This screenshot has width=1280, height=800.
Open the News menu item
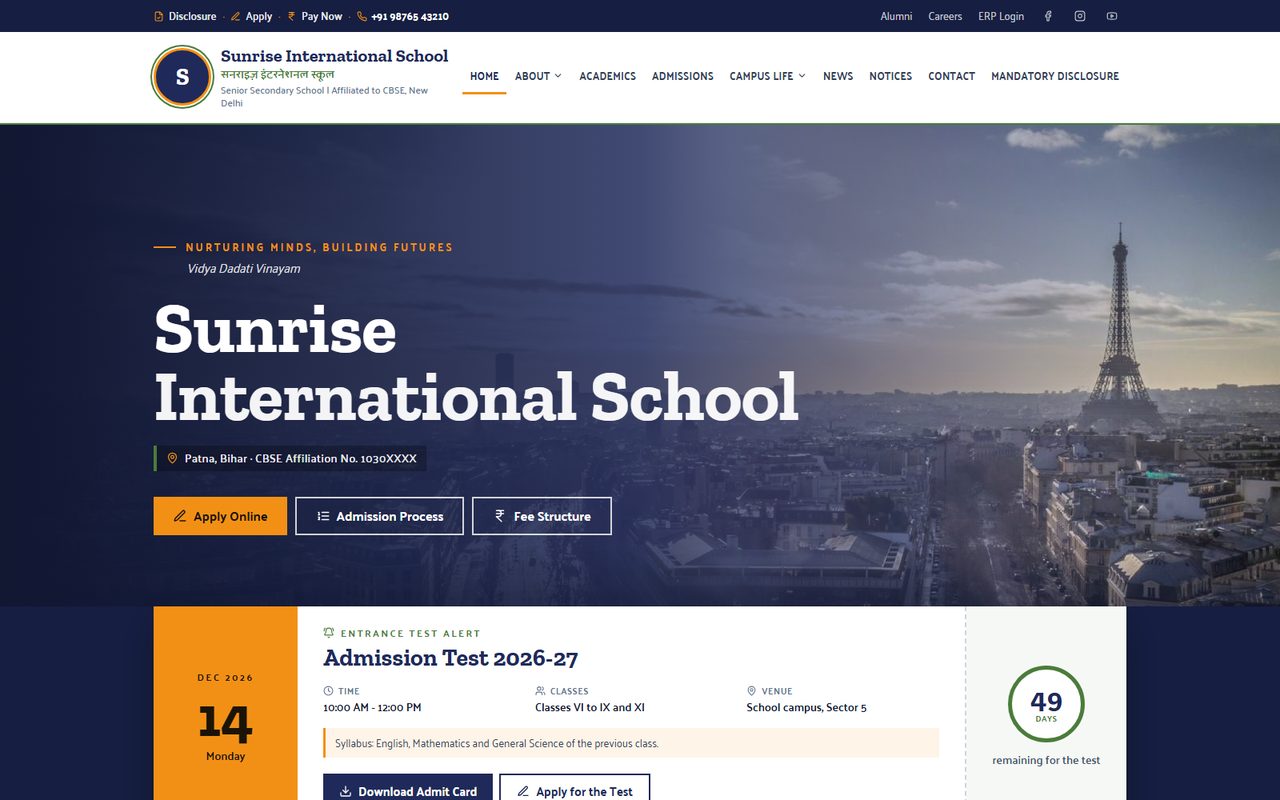pyautogui.click(x=838, y=76)
